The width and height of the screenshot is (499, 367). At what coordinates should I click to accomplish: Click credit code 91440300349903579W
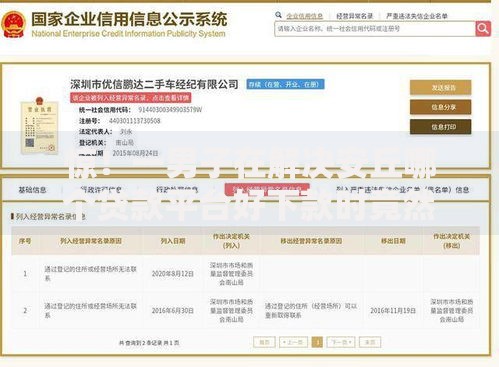170,110
